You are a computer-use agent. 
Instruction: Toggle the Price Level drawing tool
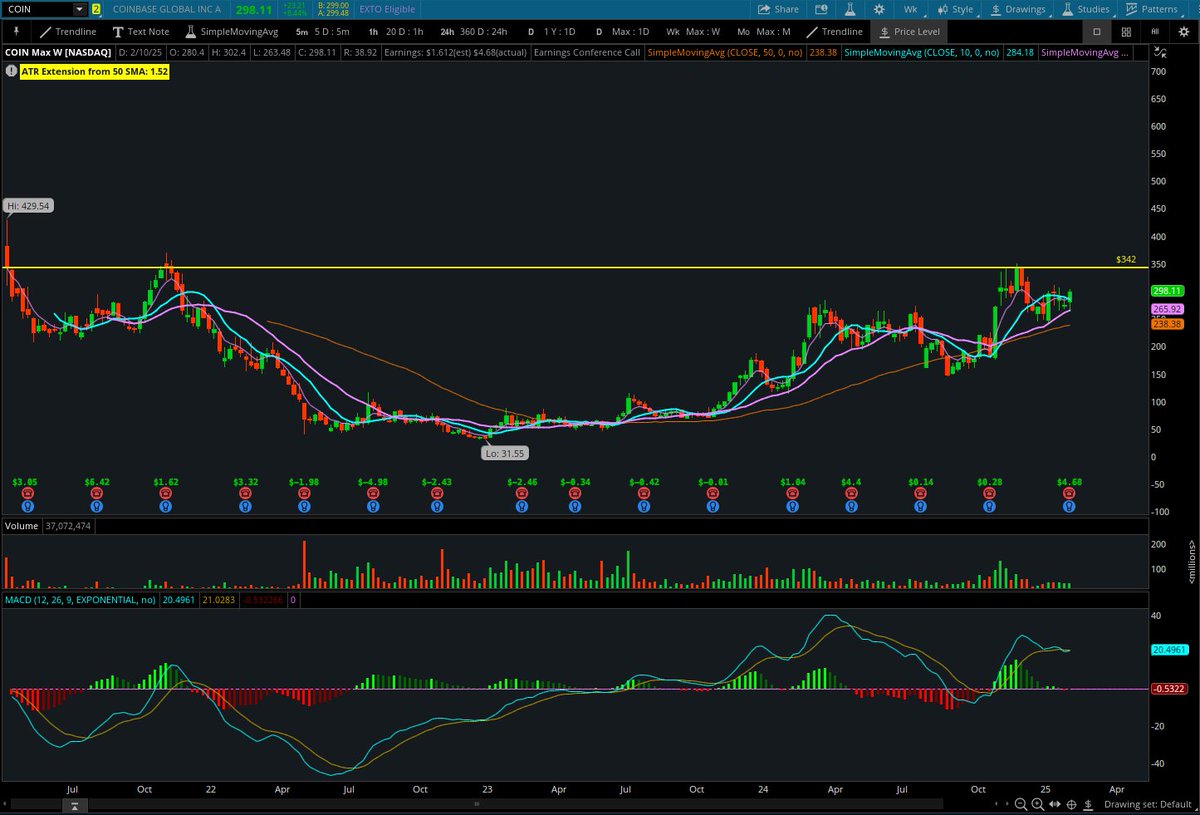pos(907,31)
